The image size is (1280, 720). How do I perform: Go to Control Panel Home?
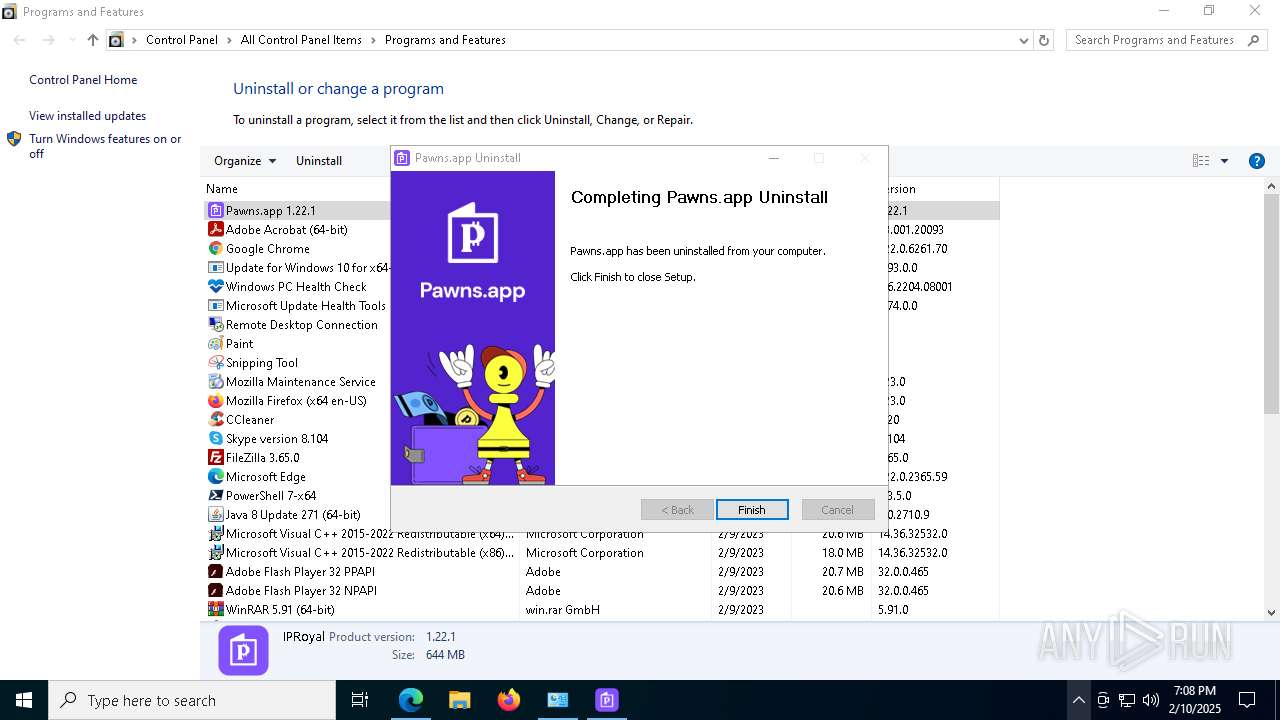coord(83,80)
